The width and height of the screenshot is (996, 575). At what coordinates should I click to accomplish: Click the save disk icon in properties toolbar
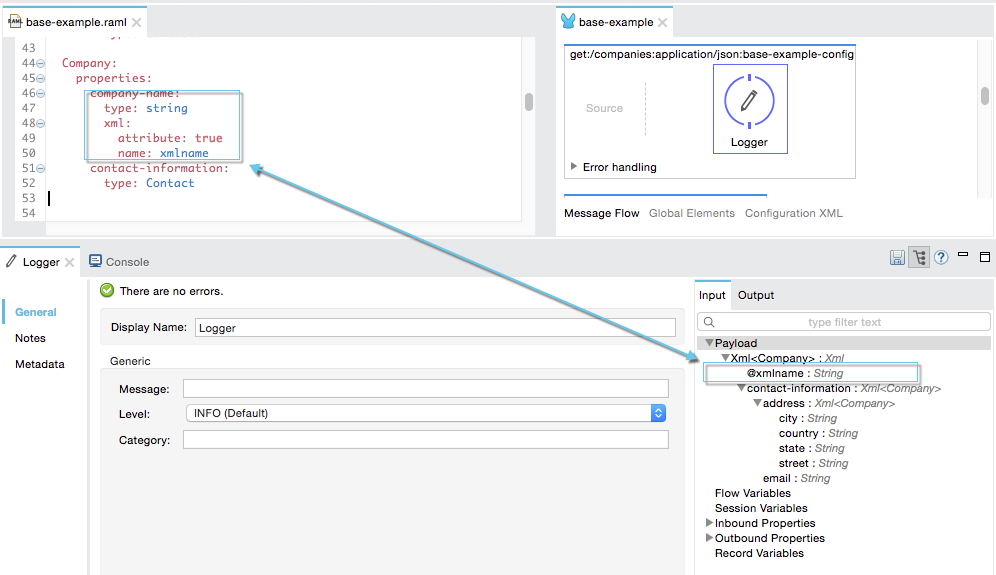coord(897,257)
